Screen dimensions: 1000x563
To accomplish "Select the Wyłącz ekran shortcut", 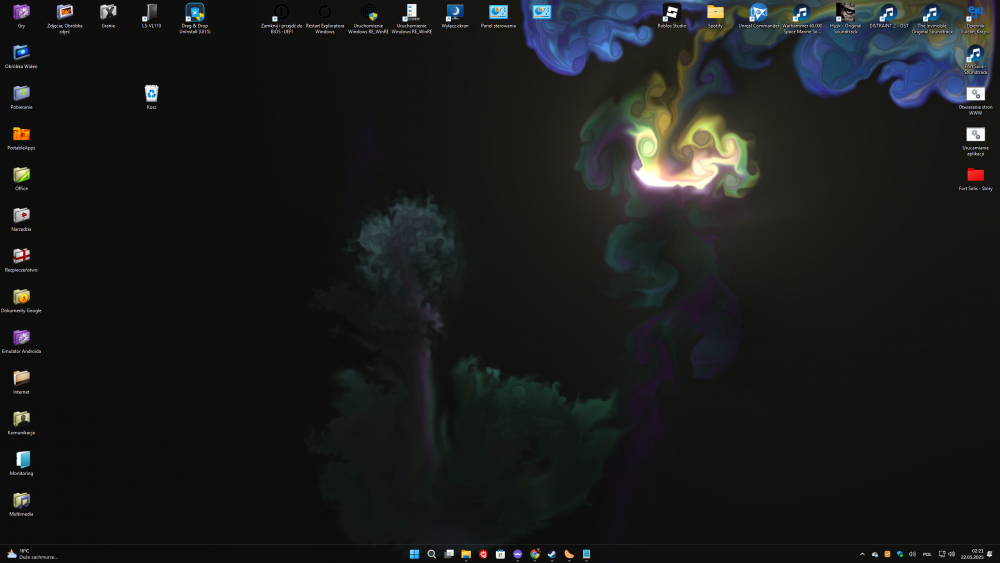I will [x=455, y=13].
